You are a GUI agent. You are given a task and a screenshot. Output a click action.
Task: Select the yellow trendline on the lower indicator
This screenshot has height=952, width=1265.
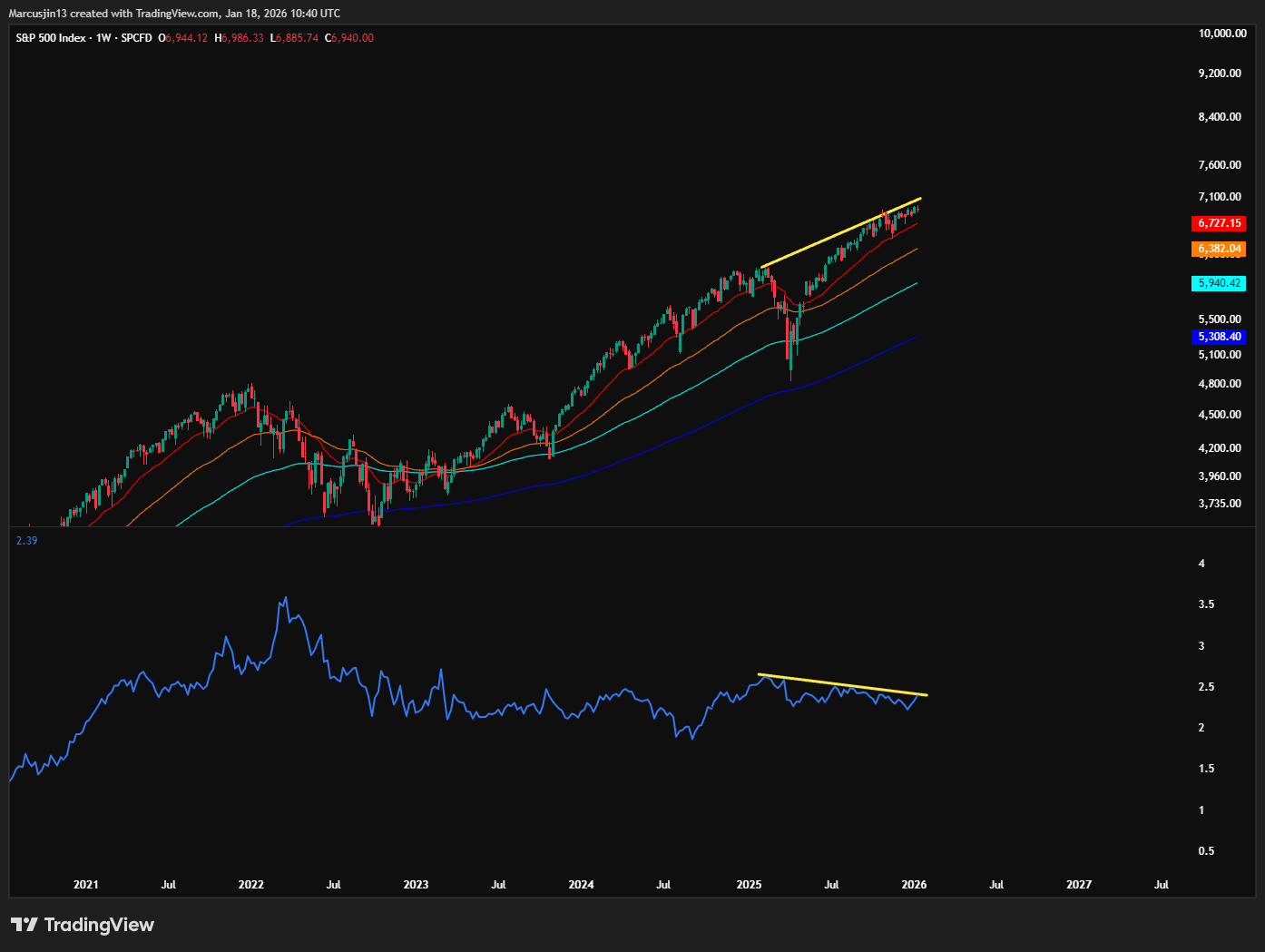click(x=842, y=685)
